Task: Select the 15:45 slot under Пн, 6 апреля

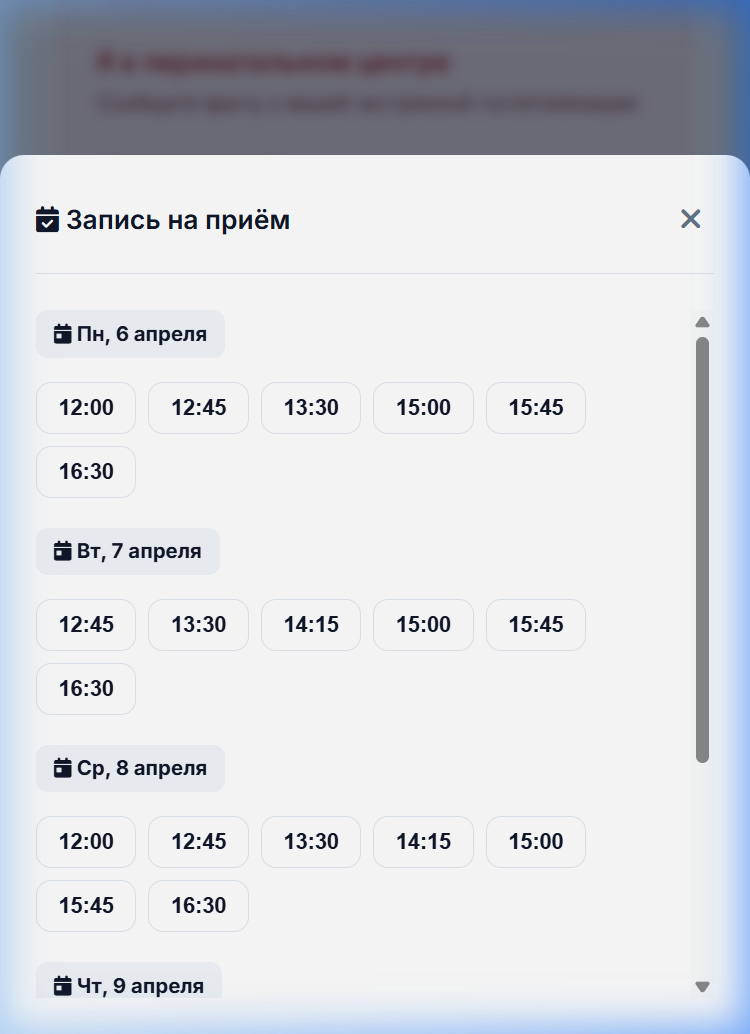Action: pos(535,407)
